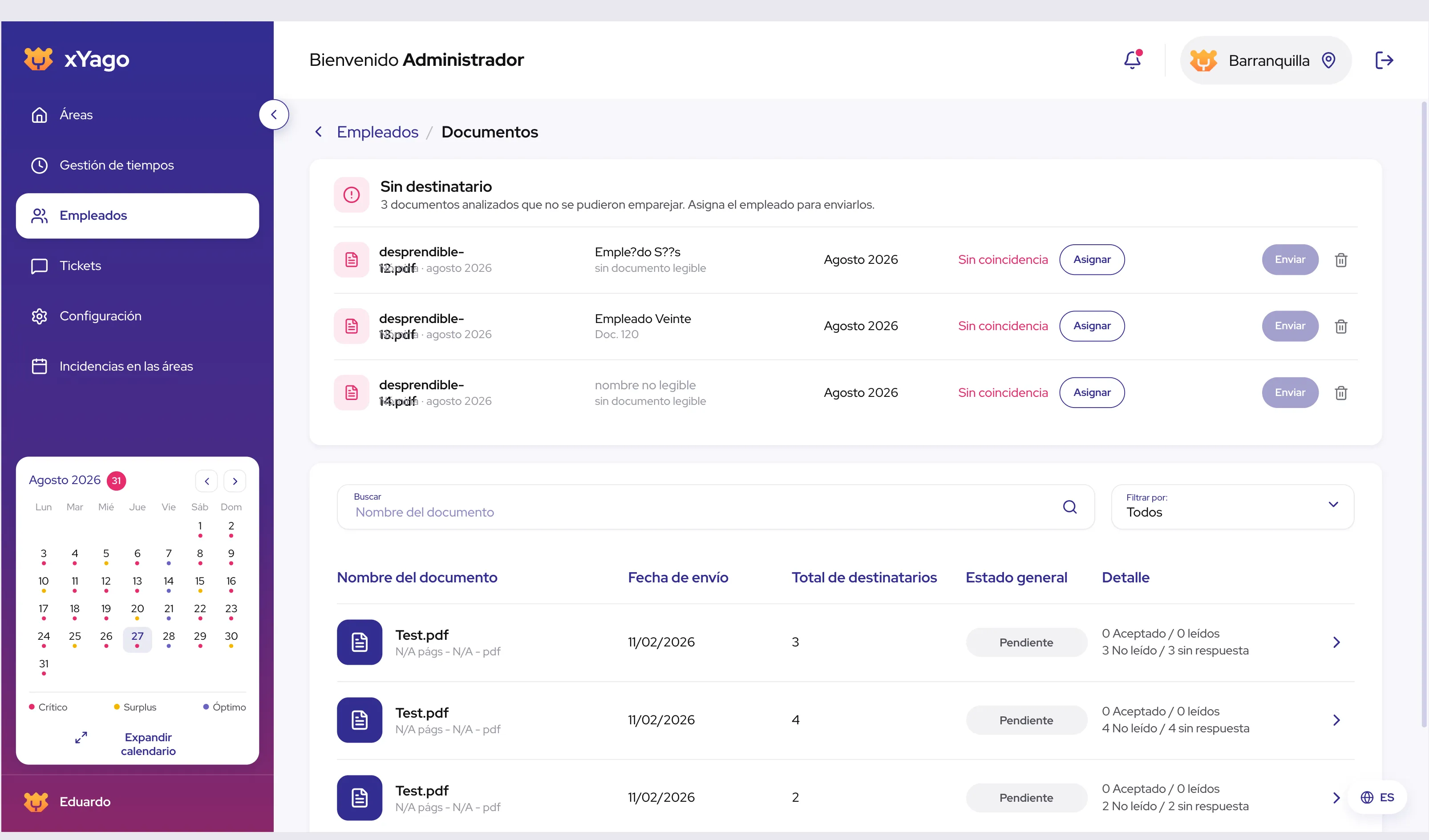
Task: Open the notifications bell
Action: click(x=1133, y=60)
